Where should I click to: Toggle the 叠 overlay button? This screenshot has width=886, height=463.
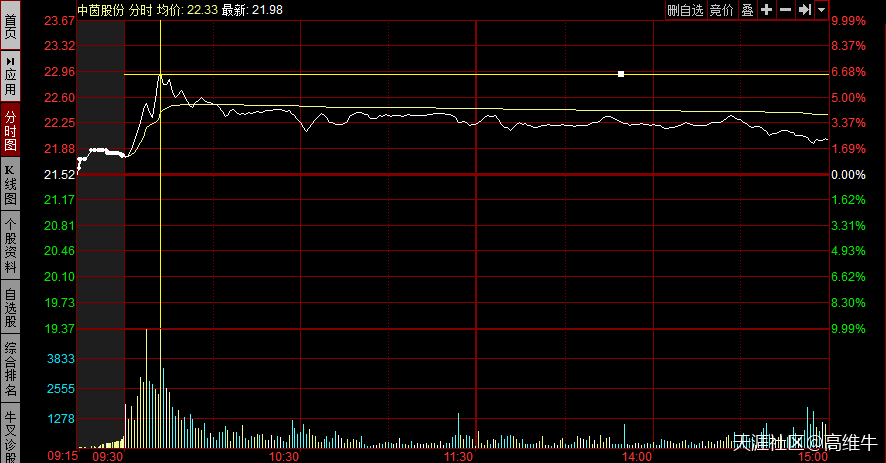coord(747,9)
